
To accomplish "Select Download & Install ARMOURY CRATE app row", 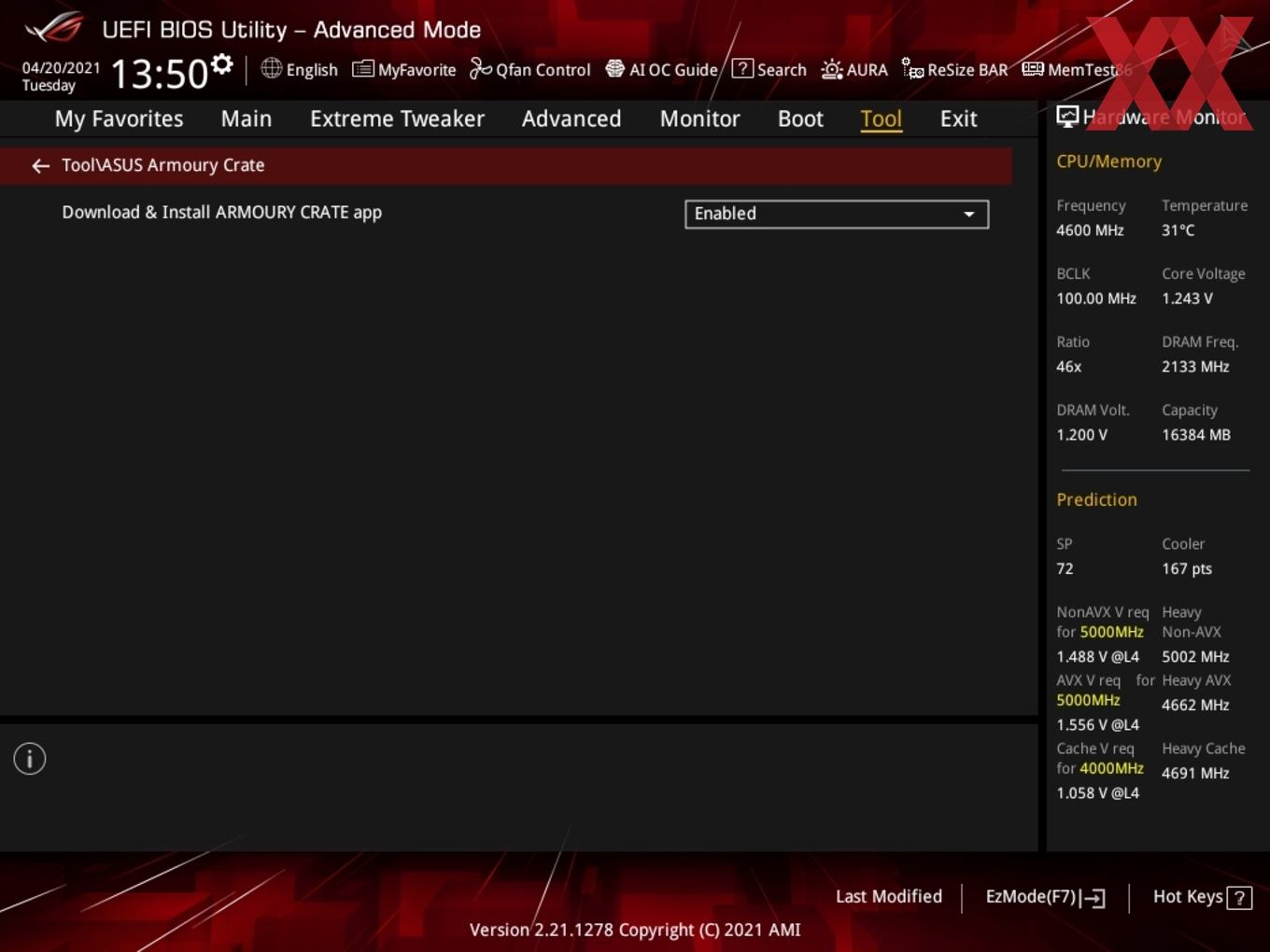I will click(505, 213).
